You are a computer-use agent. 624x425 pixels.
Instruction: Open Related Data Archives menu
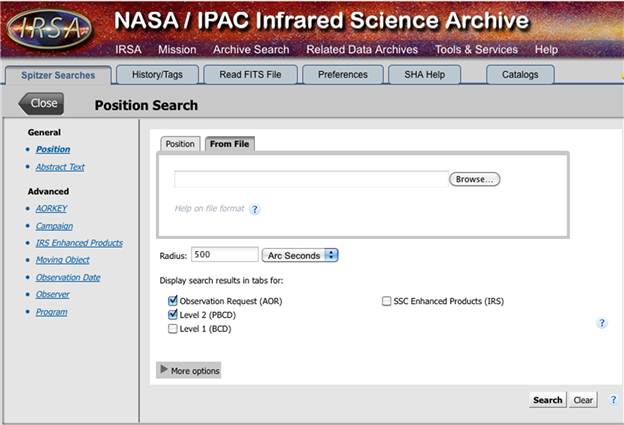(x=362, y=49)
